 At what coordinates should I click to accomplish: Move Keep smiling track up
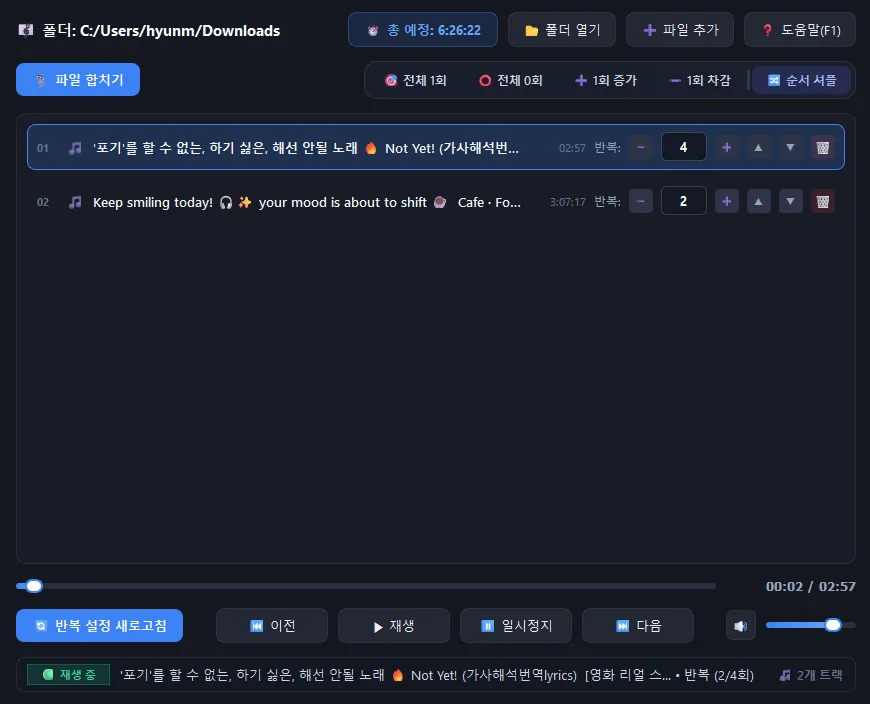(x=758, y=201)
